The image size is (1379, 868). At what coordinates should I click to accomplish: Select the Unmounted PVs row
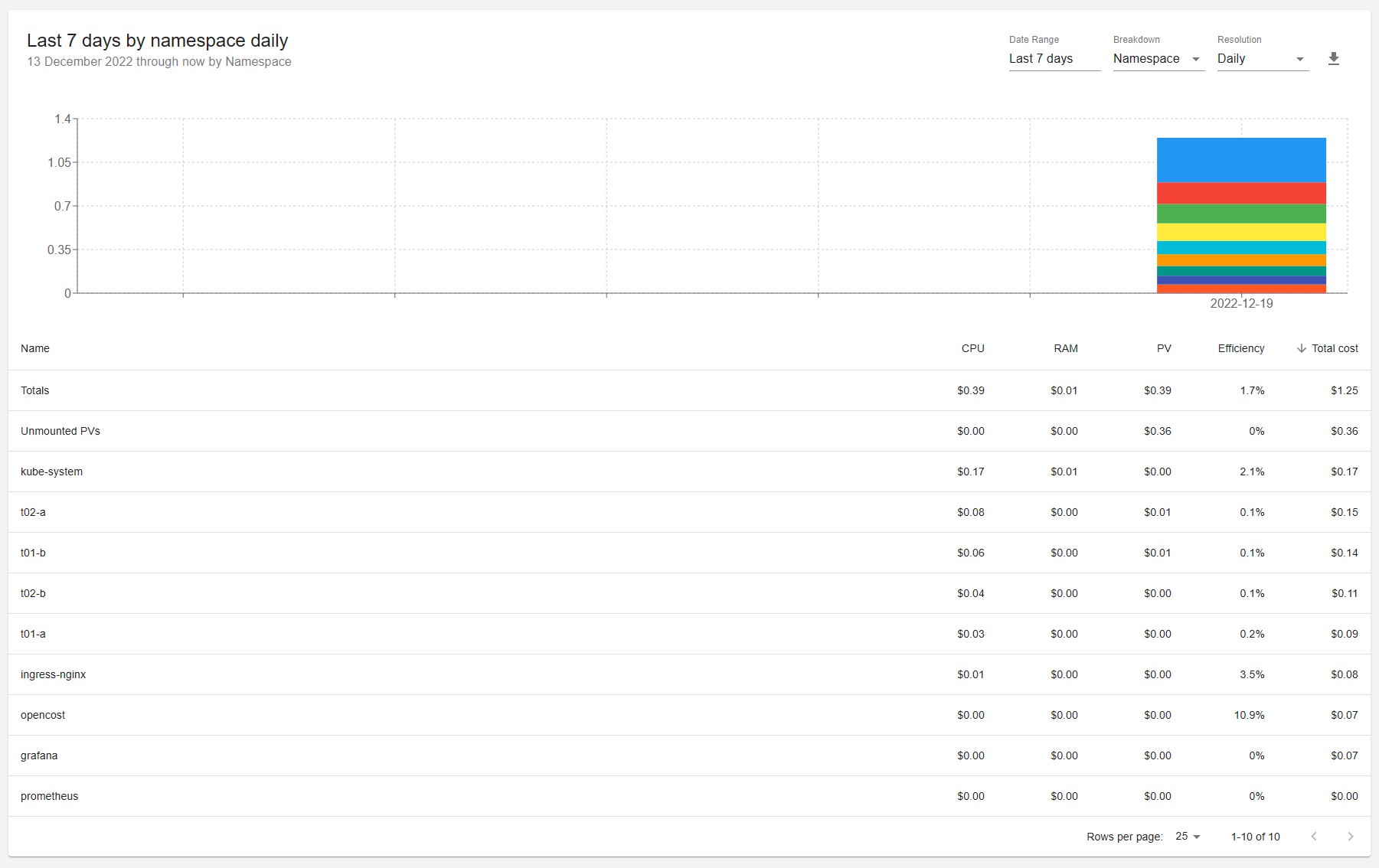(60, 431)
